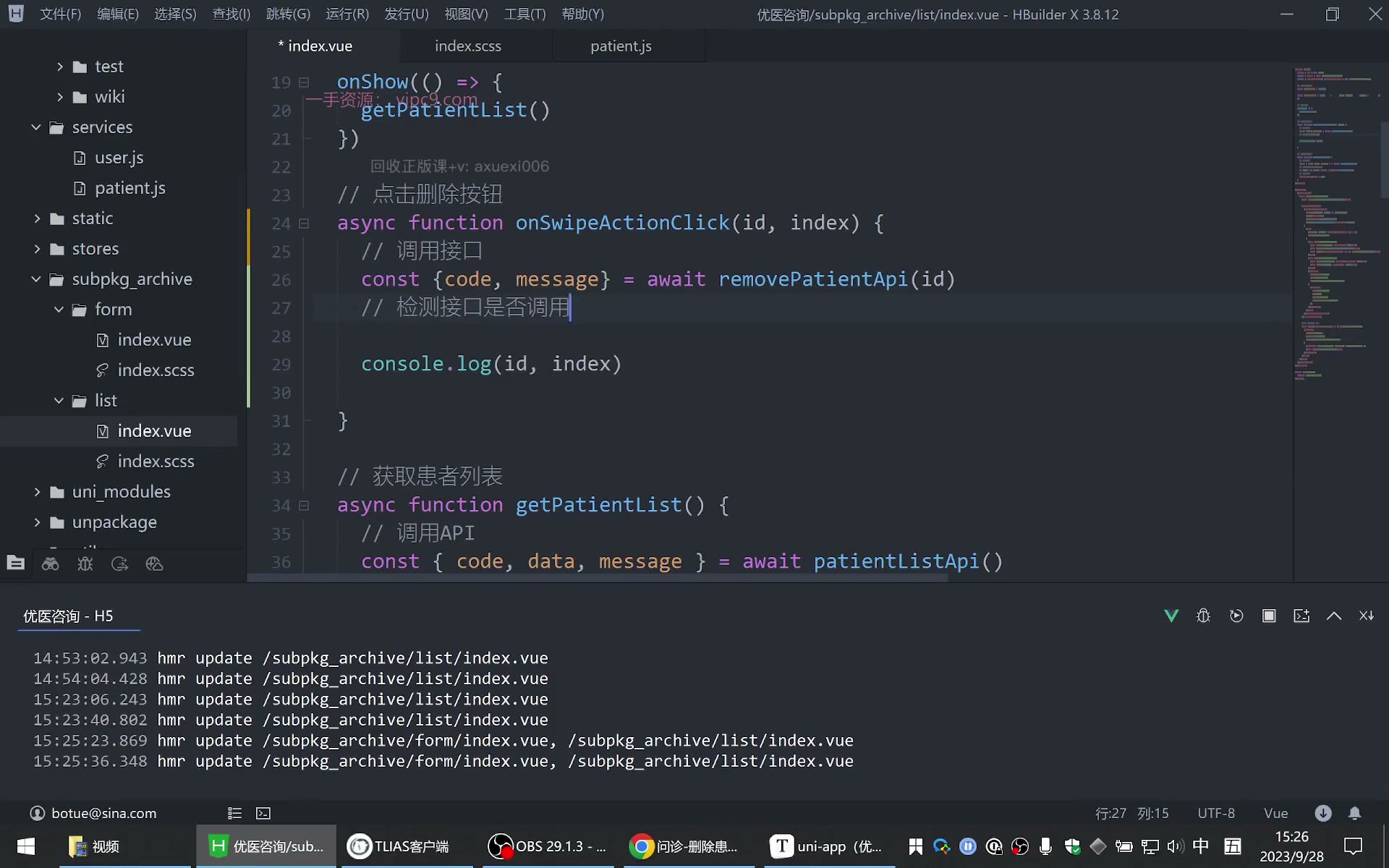Stop the running H5 console task
1389x868 pixels.
tap(1269, 616)
